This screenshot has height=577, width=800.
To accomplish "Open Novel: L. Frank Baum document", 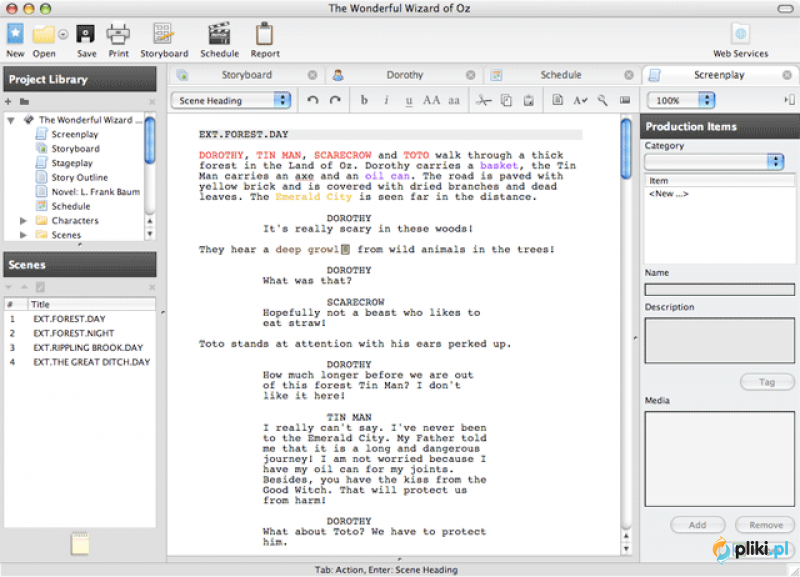I will click(95, 192).
